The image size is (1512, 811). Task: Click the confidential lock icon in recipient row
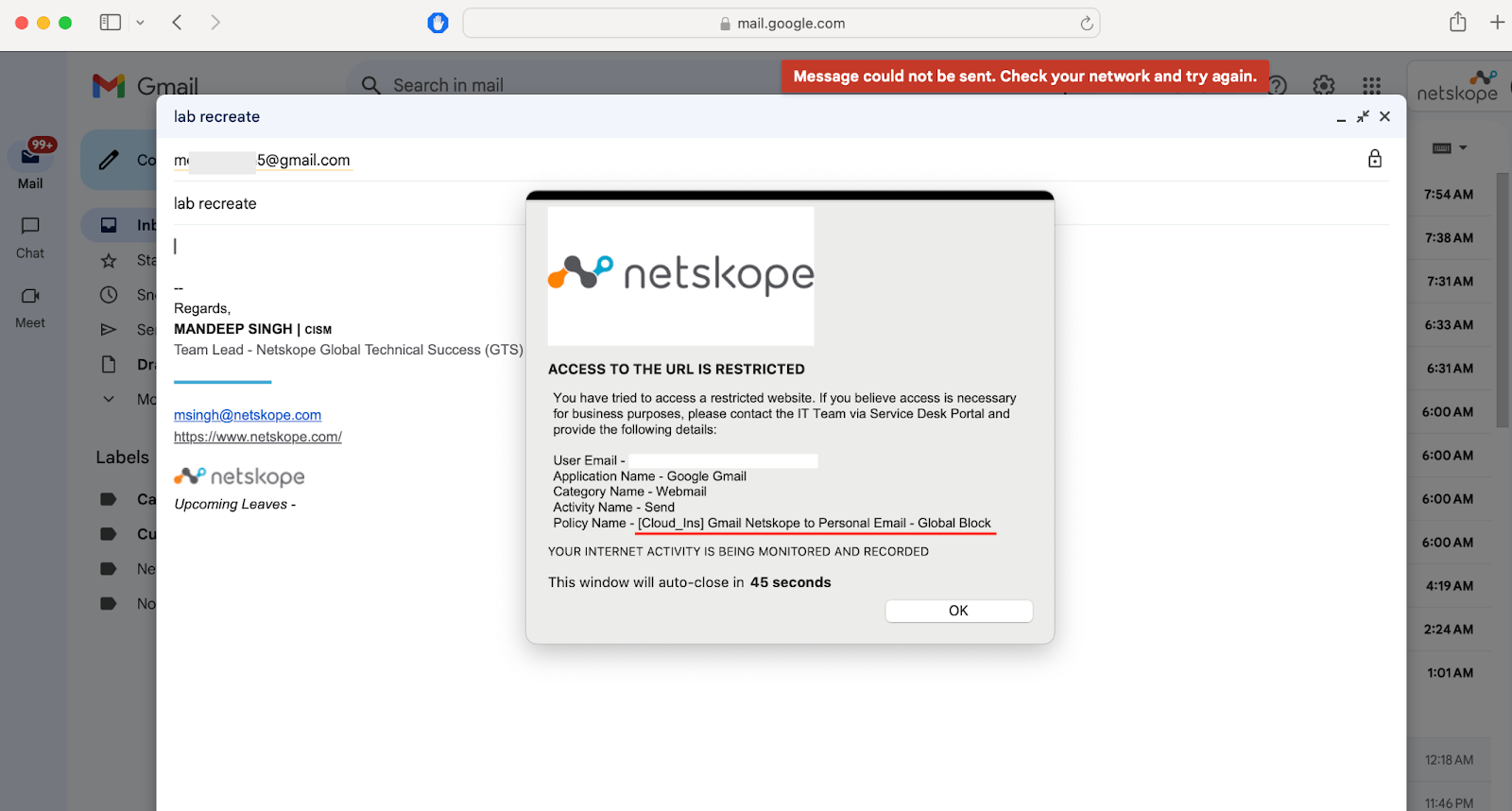click(1375, 159)
